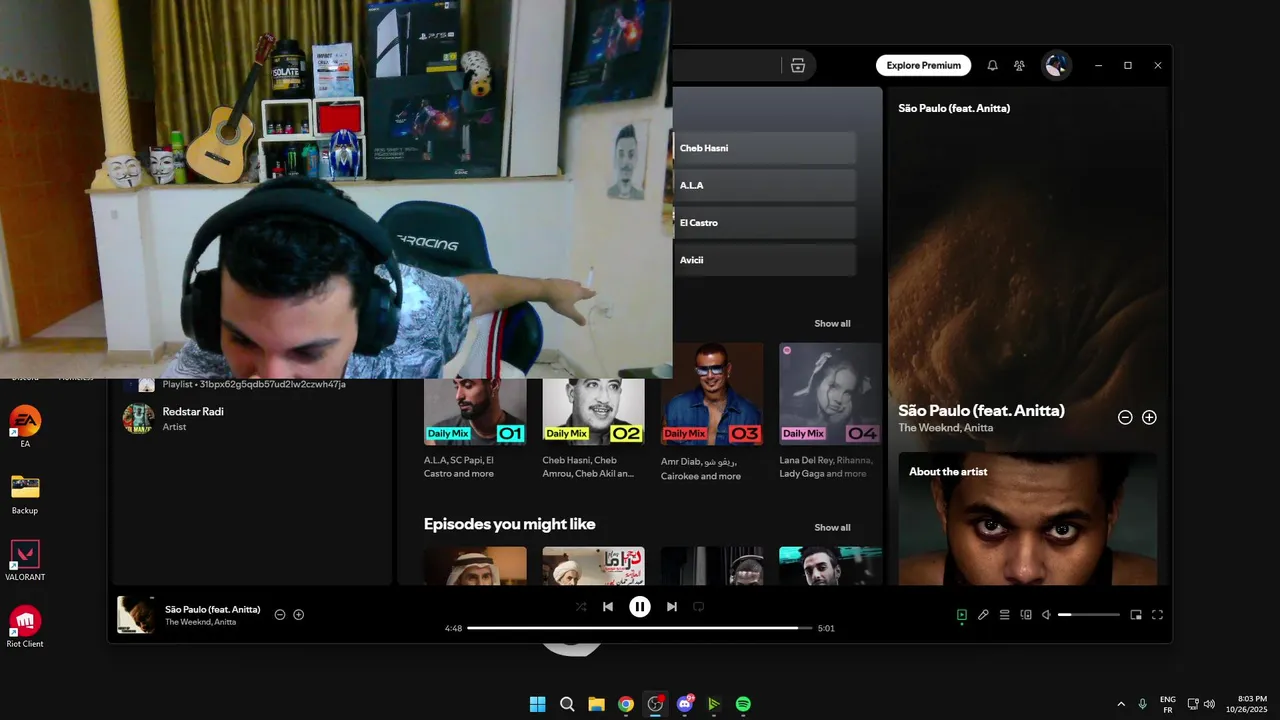Expand the system tray hidden icons chevron
The image size is (1280, 720).
click(x=1120, y=704)
